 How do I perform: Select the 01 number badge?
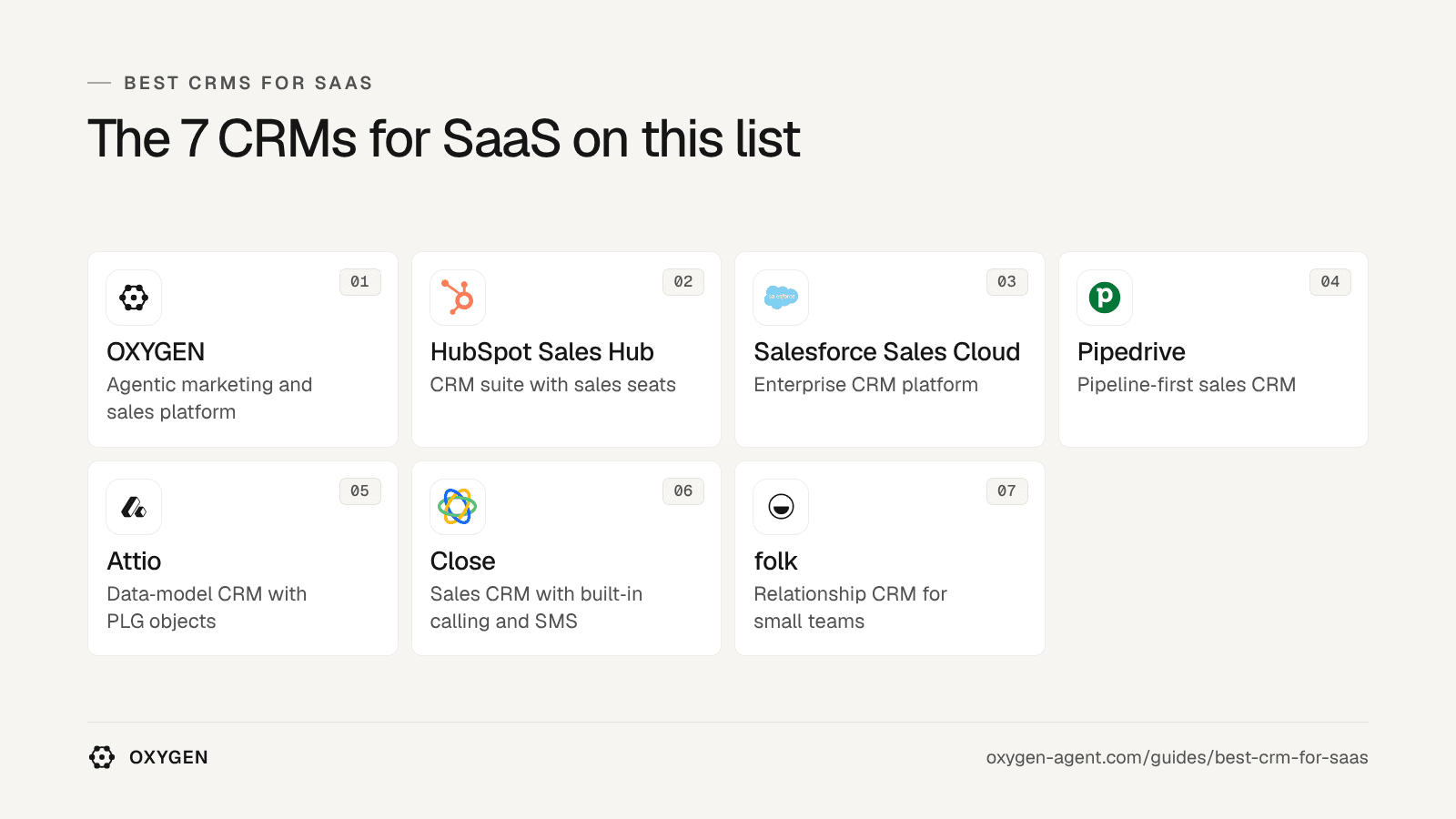tap(360, 282)
